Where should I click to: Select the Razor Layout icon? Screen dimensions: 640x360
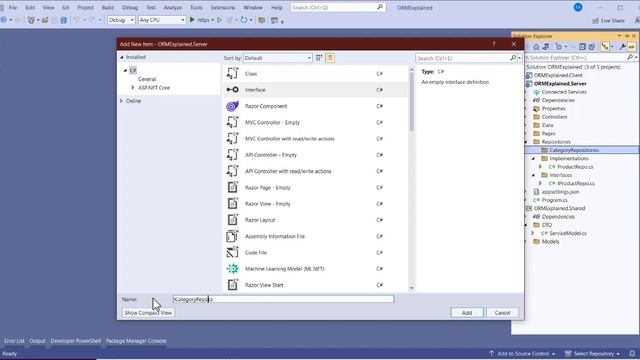pyautogui.click(x=232, y=220)
